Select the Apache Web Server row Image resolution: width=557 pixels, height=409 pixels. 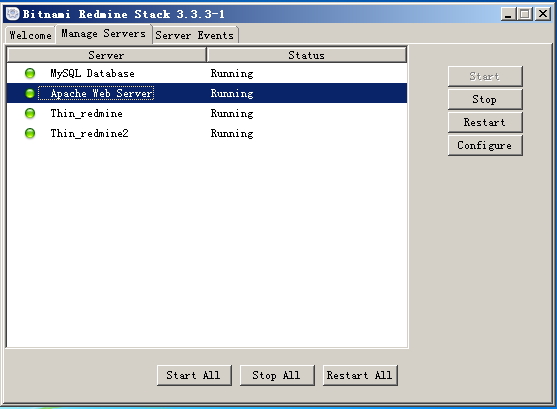(x=207, y=93)
